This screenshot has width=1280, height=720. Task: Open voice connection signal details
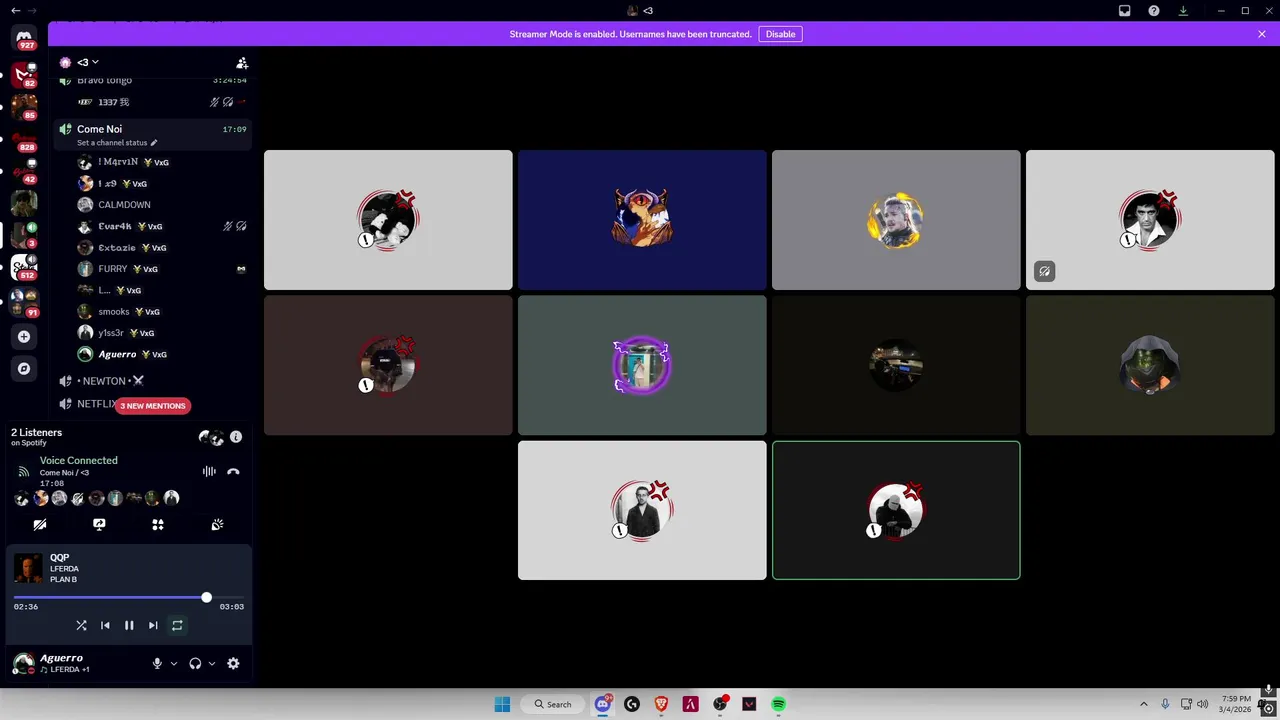tap(24, 471)
